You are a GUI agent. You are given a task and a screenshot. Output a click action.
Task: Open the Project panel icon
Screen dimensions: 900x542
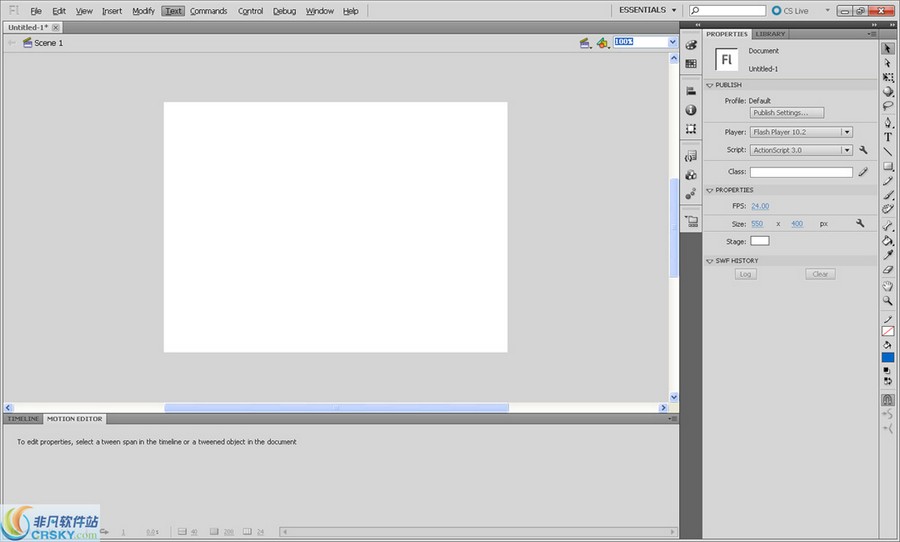click(691, 221)
